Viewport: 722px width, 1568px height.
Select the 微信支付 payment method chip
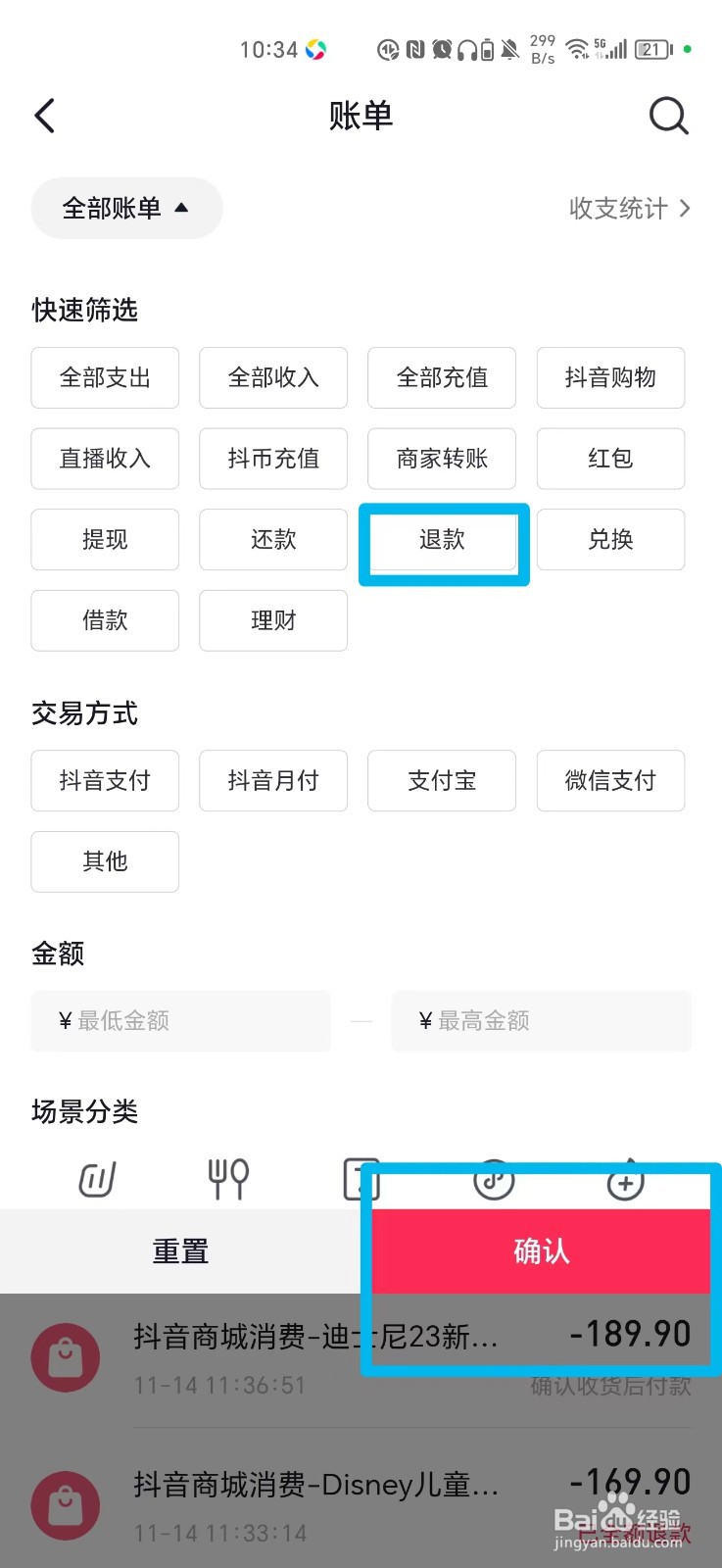tap(610, 780)
